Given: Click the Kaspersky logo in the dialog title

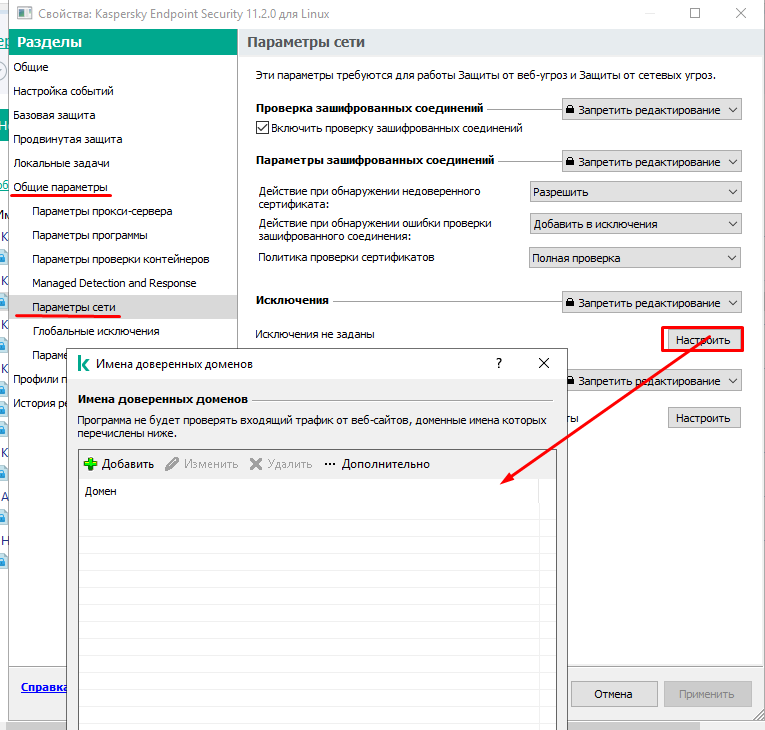Looking at the screenshot, I should pyautogui.click(x=83, y=364).
